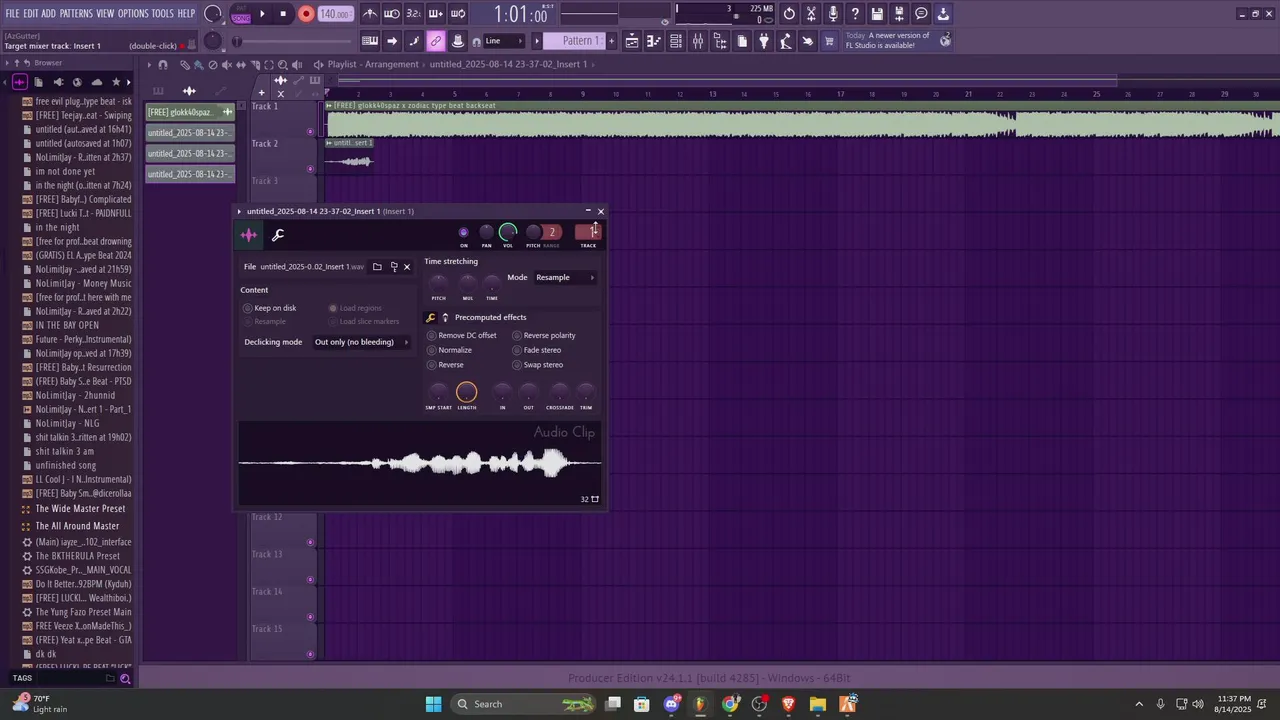This screenshot has height=720, width=1280.
Task: Adjust the PAN knob
Action: [x=486, y=233]
